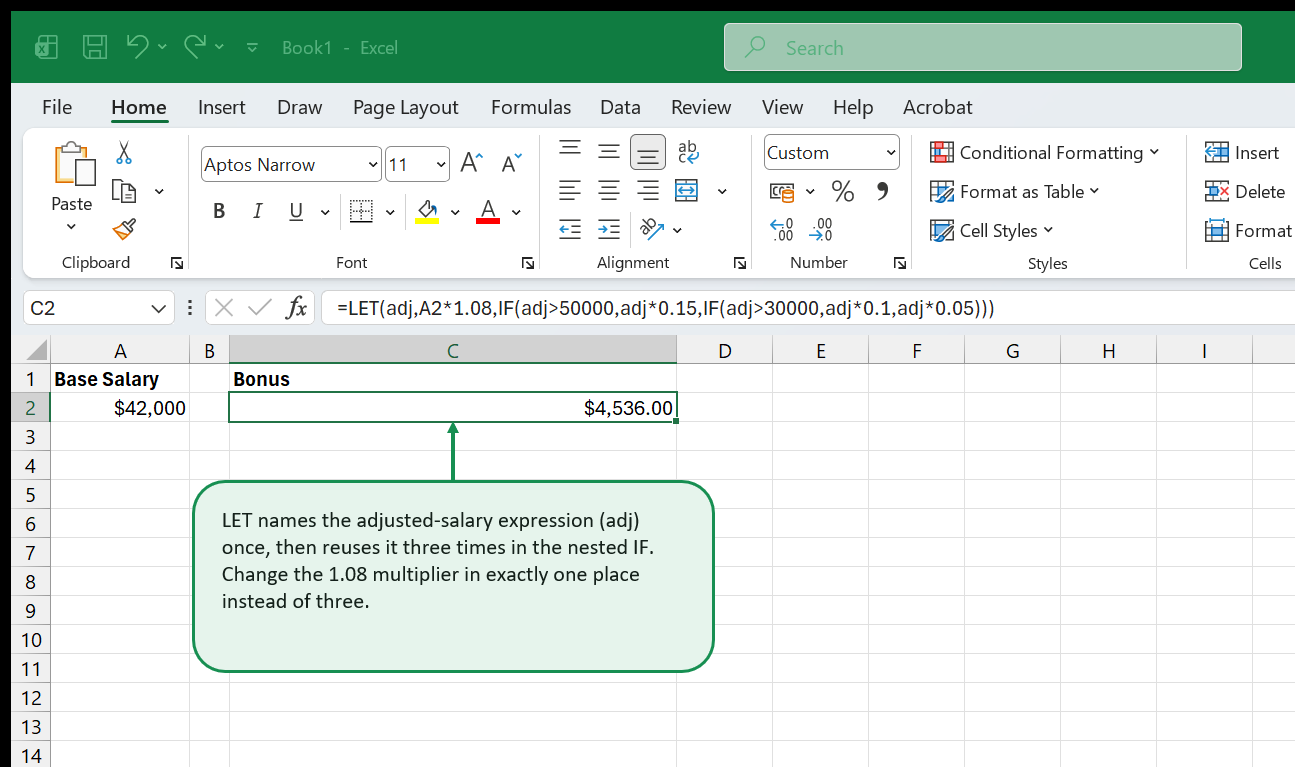Click the Redo arrow icon
This screenshot has width=1295, height=767.
click(x=195, y=46)
